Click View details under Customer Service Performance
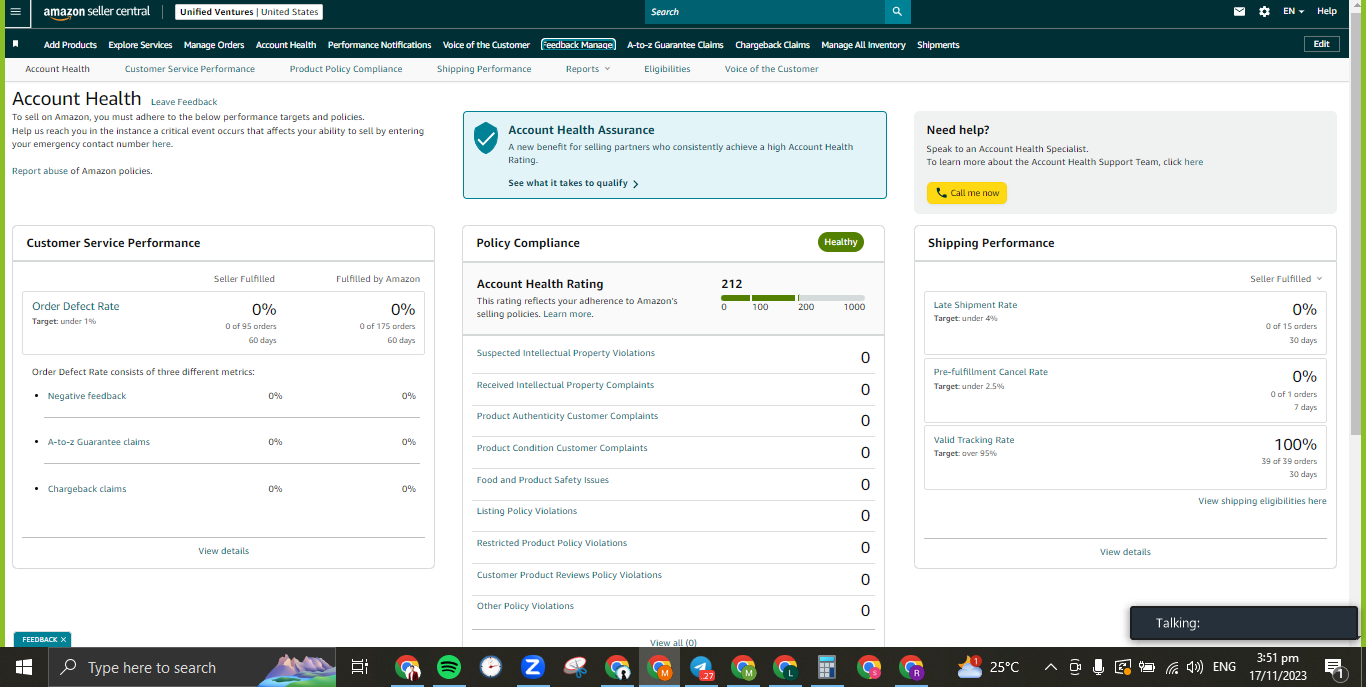 pyautogui.click(x=224, y=551)
